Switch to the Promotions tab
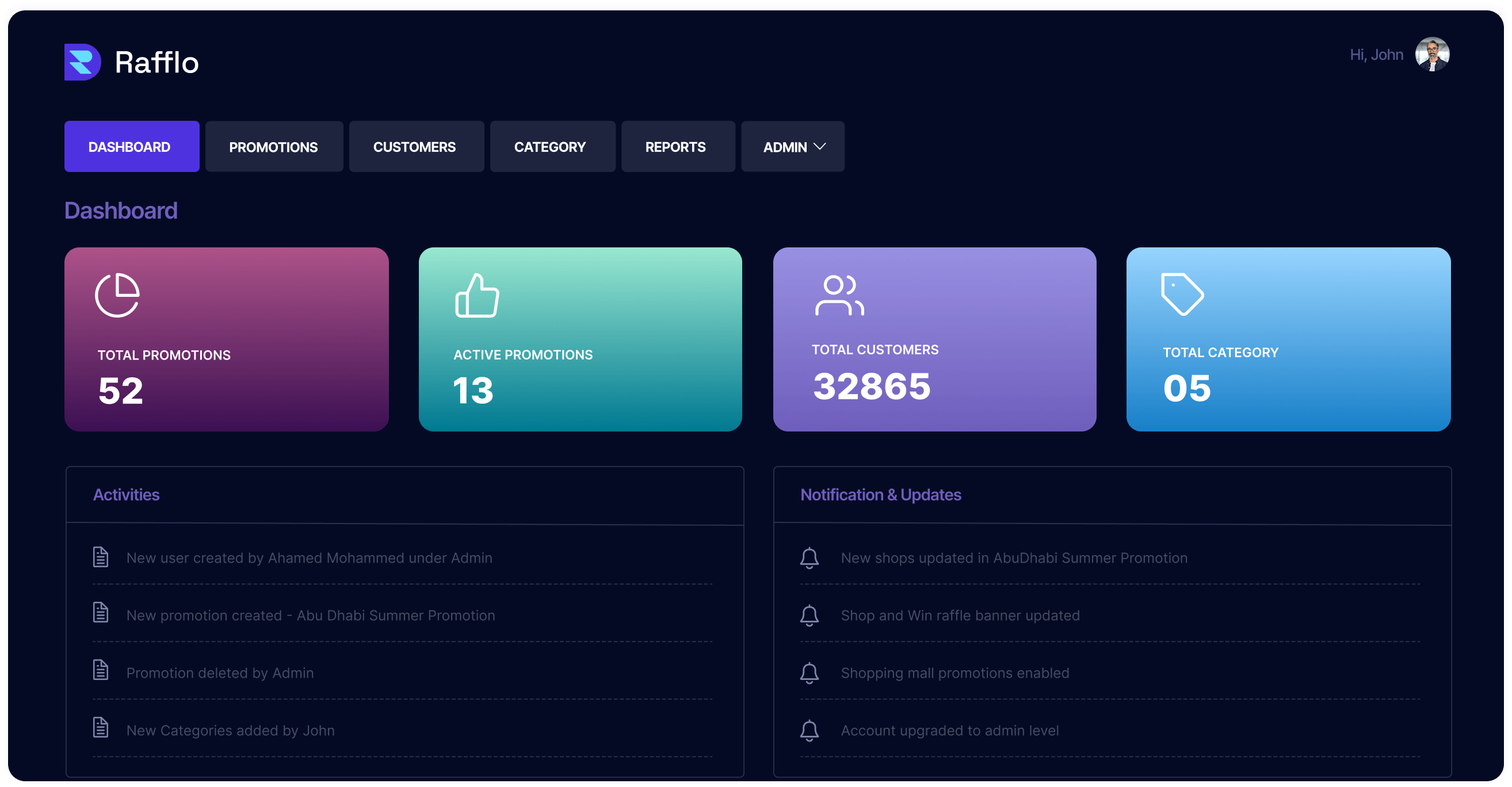The height and width of the screenshot is (787, 1512). click(273, 146)
